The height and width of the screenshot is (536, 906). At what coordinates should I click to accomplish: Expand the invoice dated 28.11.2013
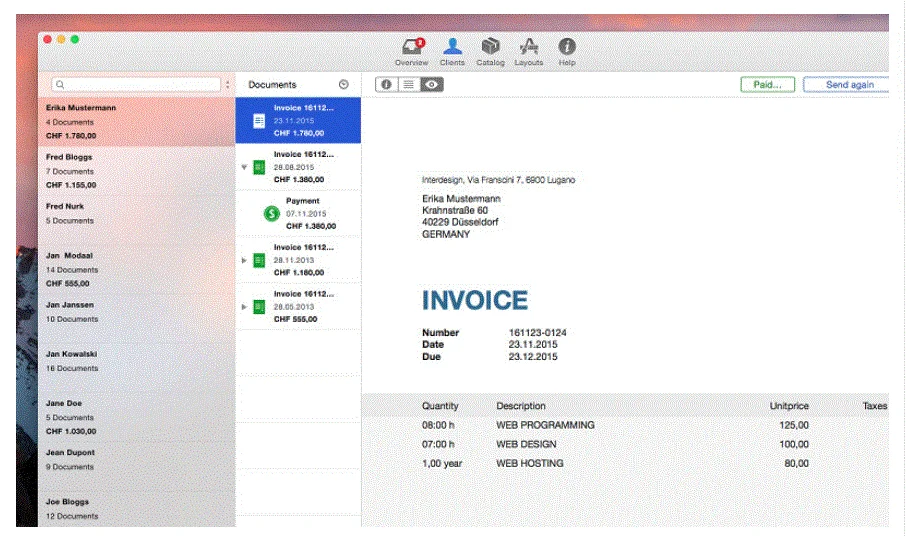coord(244,260)
